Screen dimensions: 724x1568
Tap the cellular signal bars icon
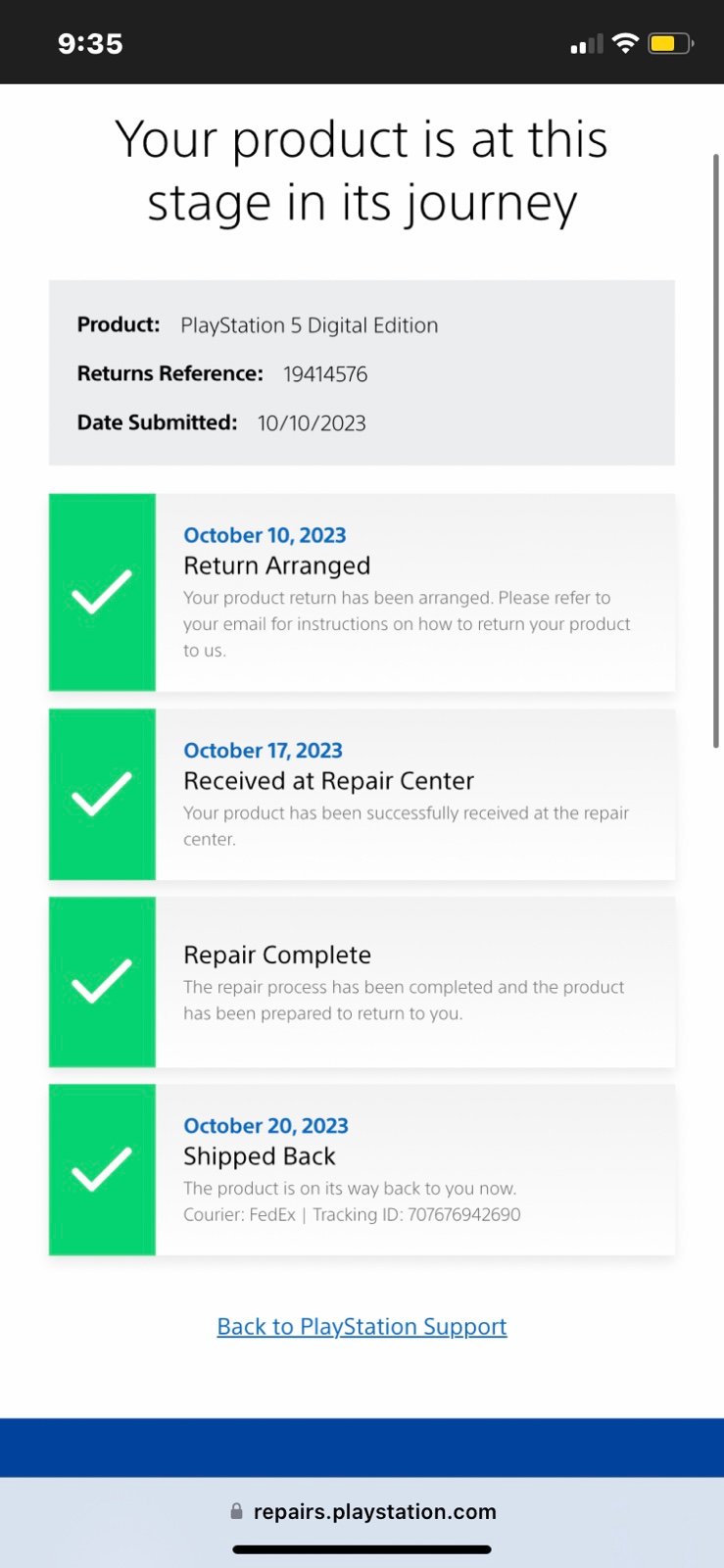[x=587, y=44]
